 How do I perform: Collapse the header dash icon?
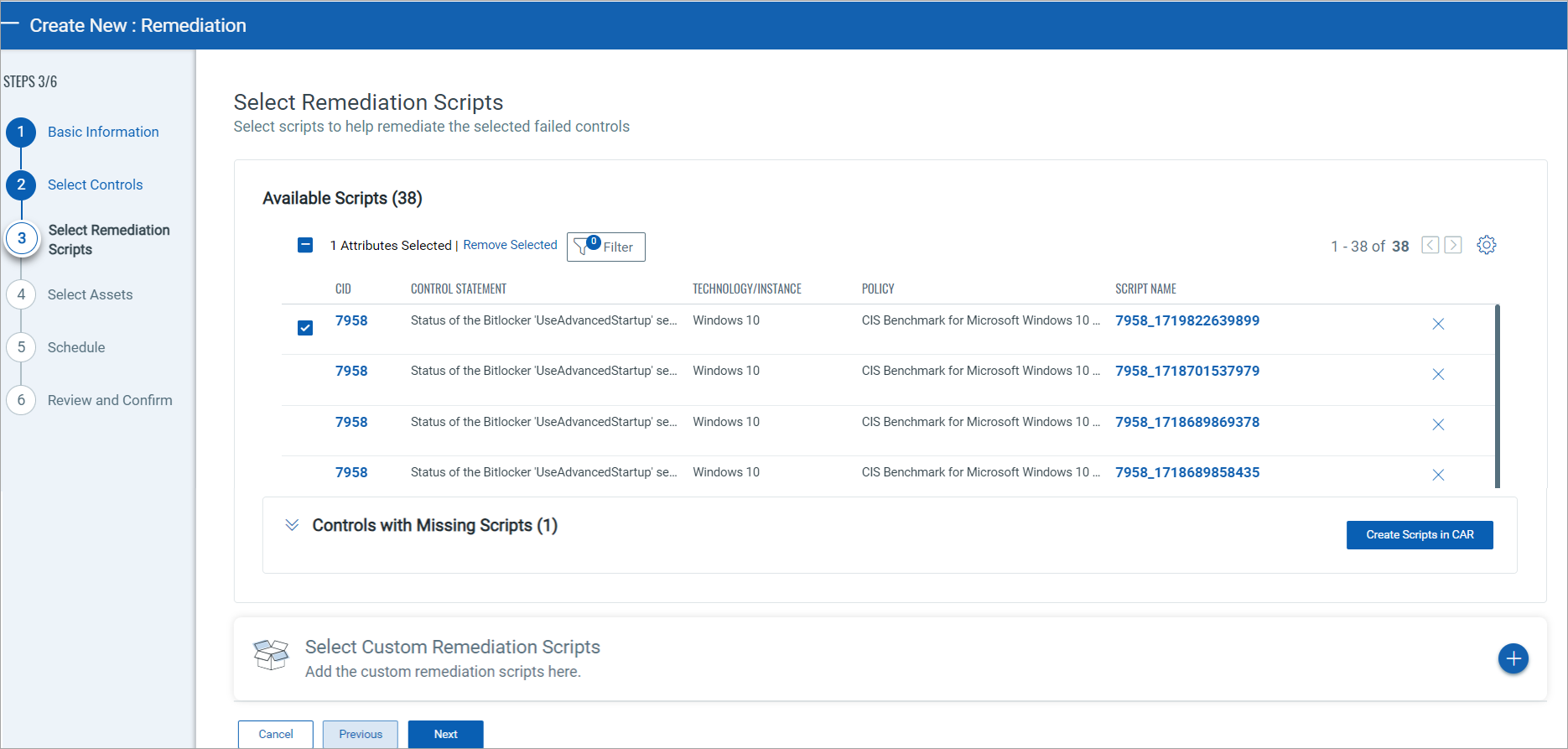[x=10, y=24]
